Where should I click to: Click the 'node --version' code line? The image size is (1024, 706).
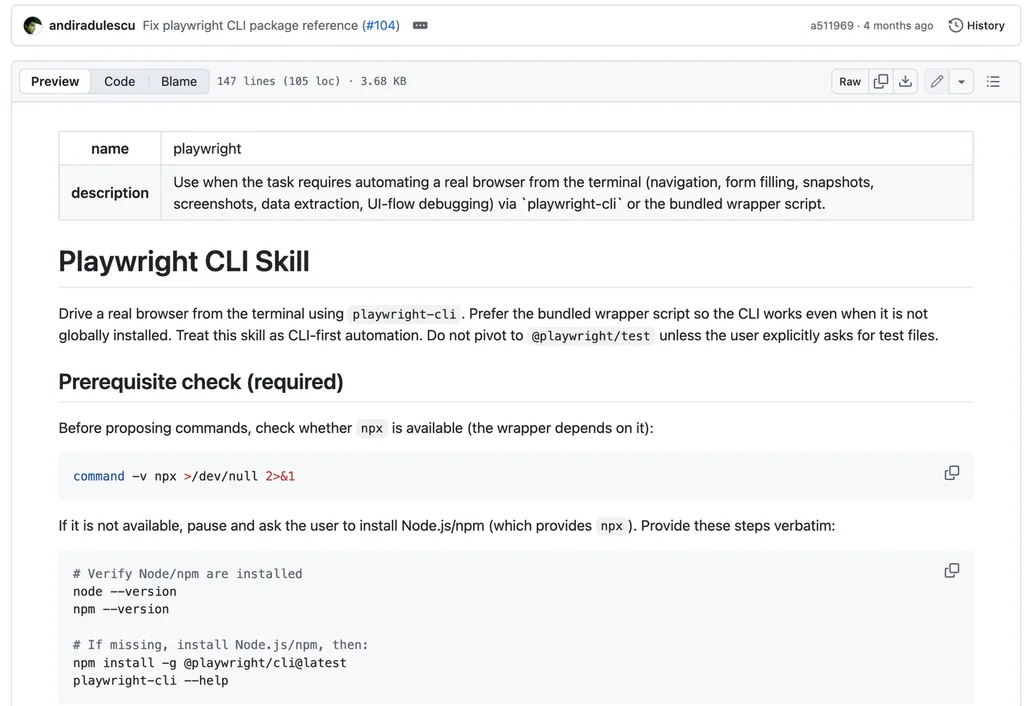125,592
